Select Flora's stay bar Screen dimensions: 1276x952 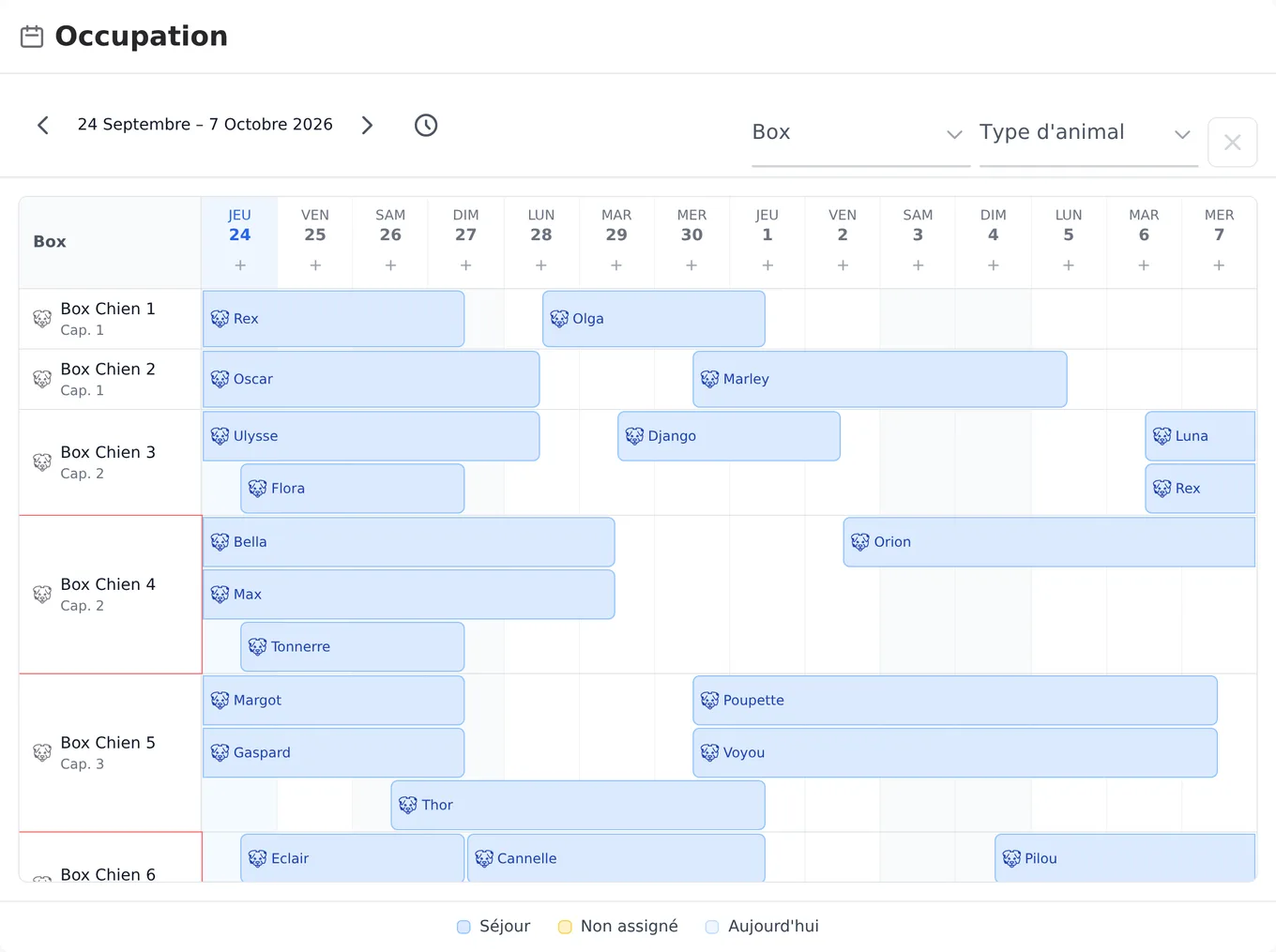(353, 489)
